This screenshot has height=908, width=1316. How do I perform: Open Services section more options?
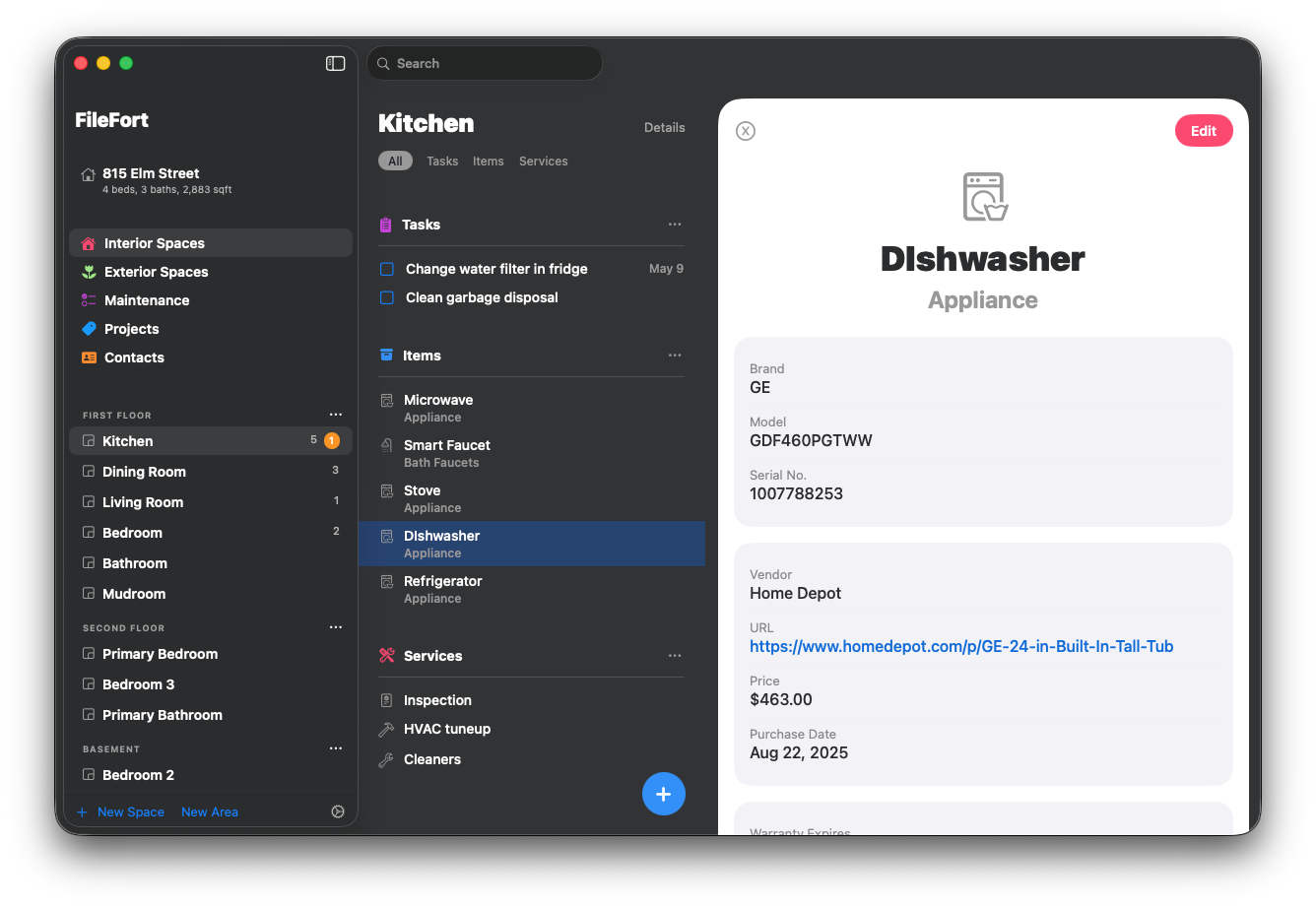(x=675, y=656)
